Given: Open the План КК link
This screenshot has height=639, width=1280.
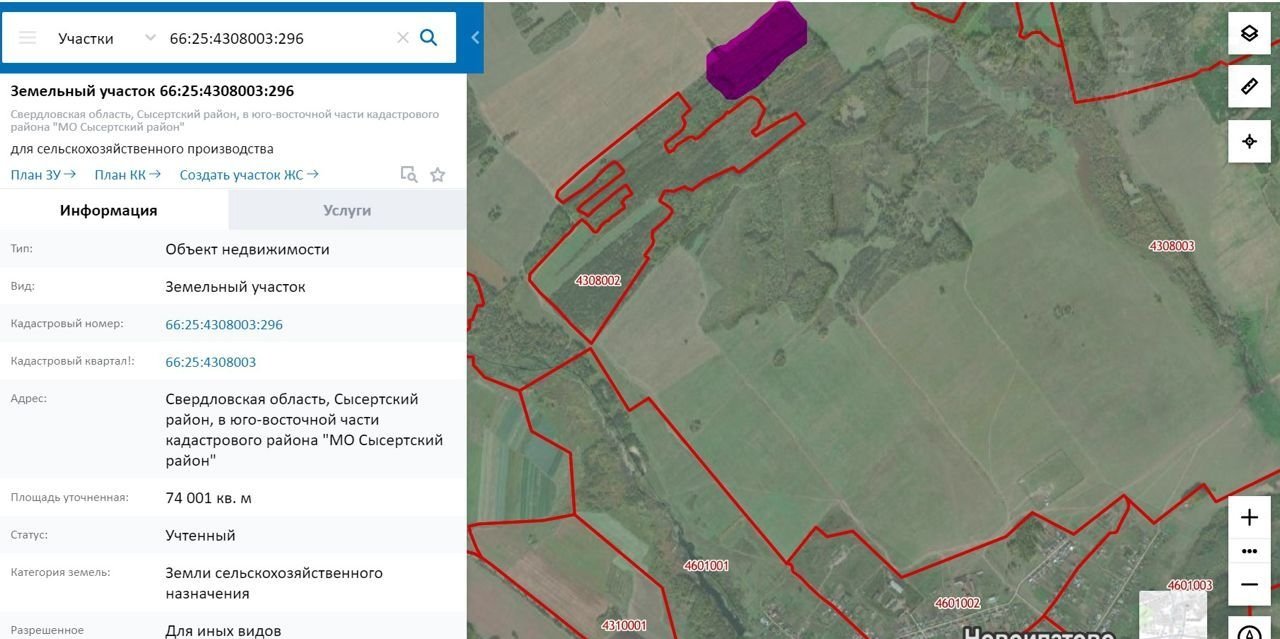Looking at the screenshot, I should point(127,175).
